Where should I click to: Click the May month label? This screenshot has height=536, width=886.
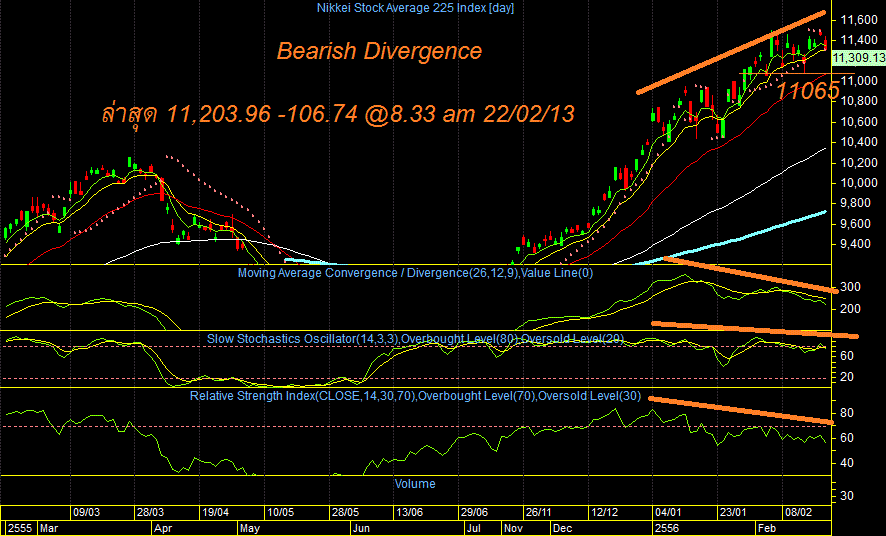point(250,529)
